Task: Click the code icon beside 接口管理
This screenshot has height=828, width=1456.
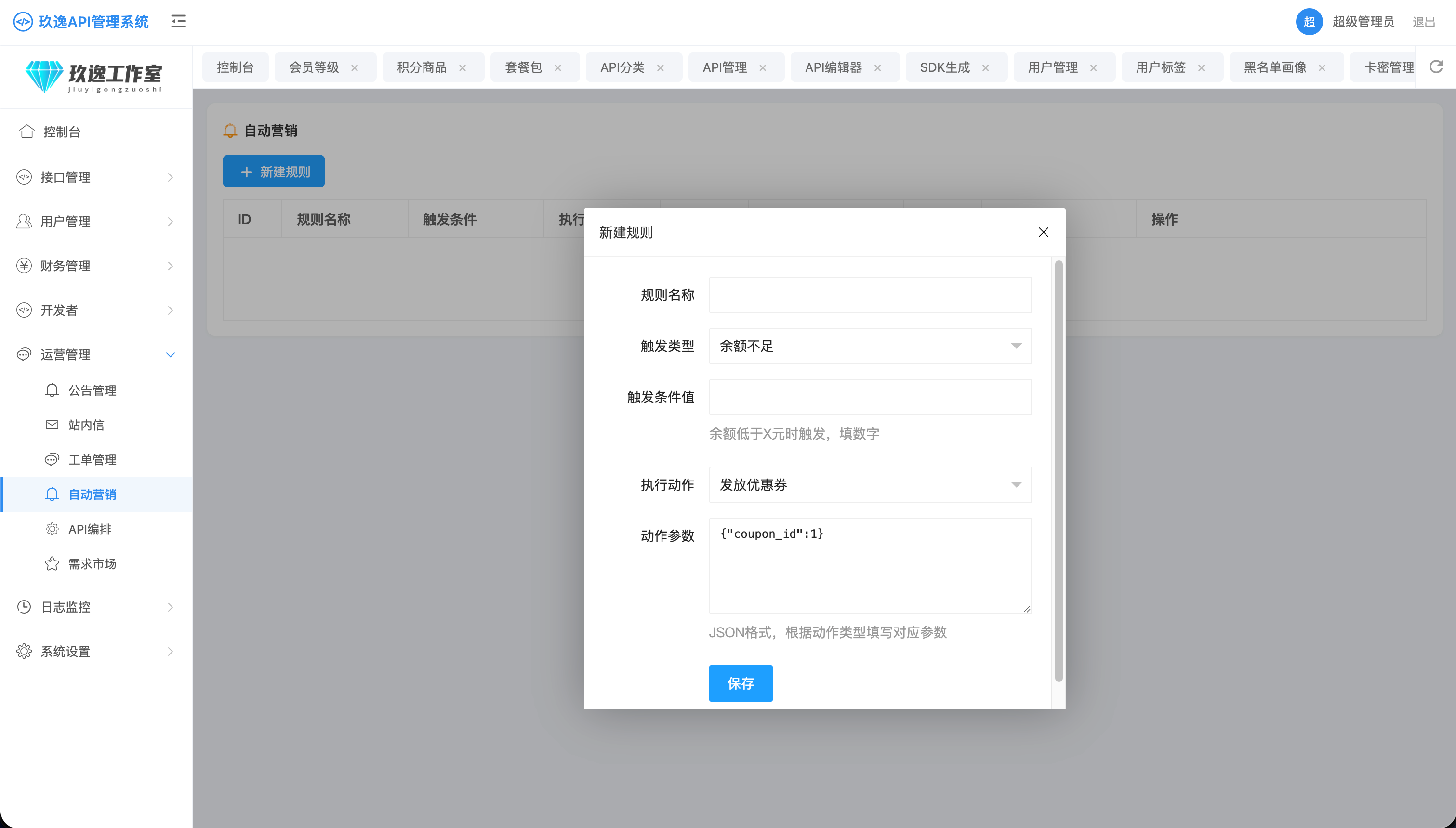Action: click(24, 177)
